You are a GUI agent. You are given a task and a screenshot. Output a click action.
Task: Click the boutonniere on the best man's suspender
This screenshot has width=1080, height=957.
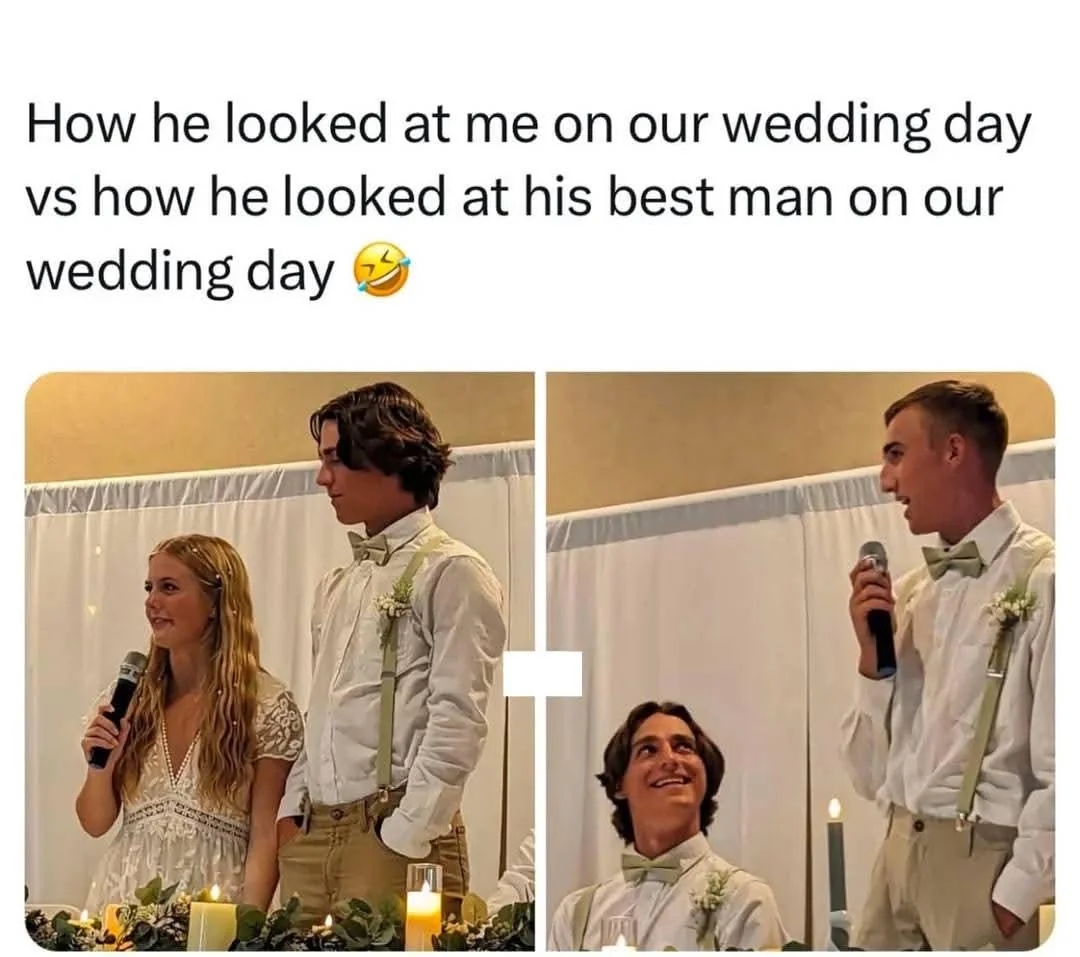coord(1010,608)
